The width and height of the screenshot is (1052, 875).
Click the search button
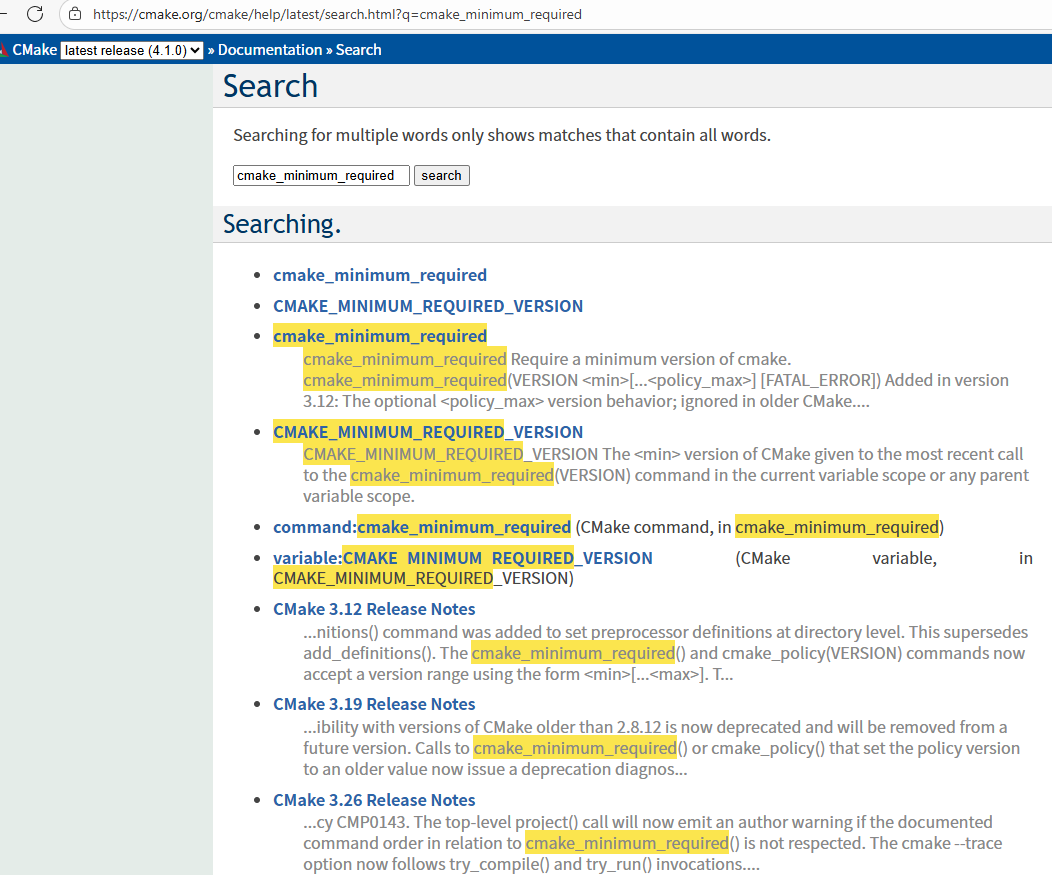[441, 175]
